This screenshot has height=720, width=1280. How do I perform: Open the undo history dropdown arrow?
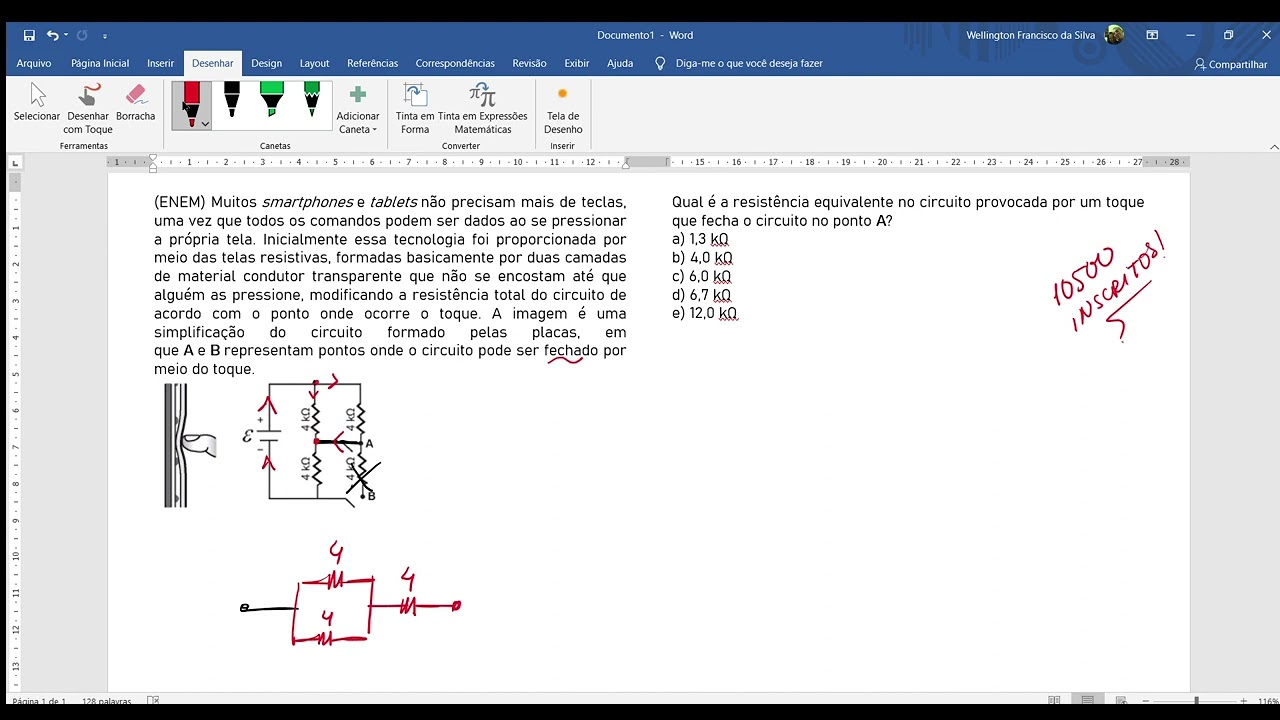[x=66, y=35]
